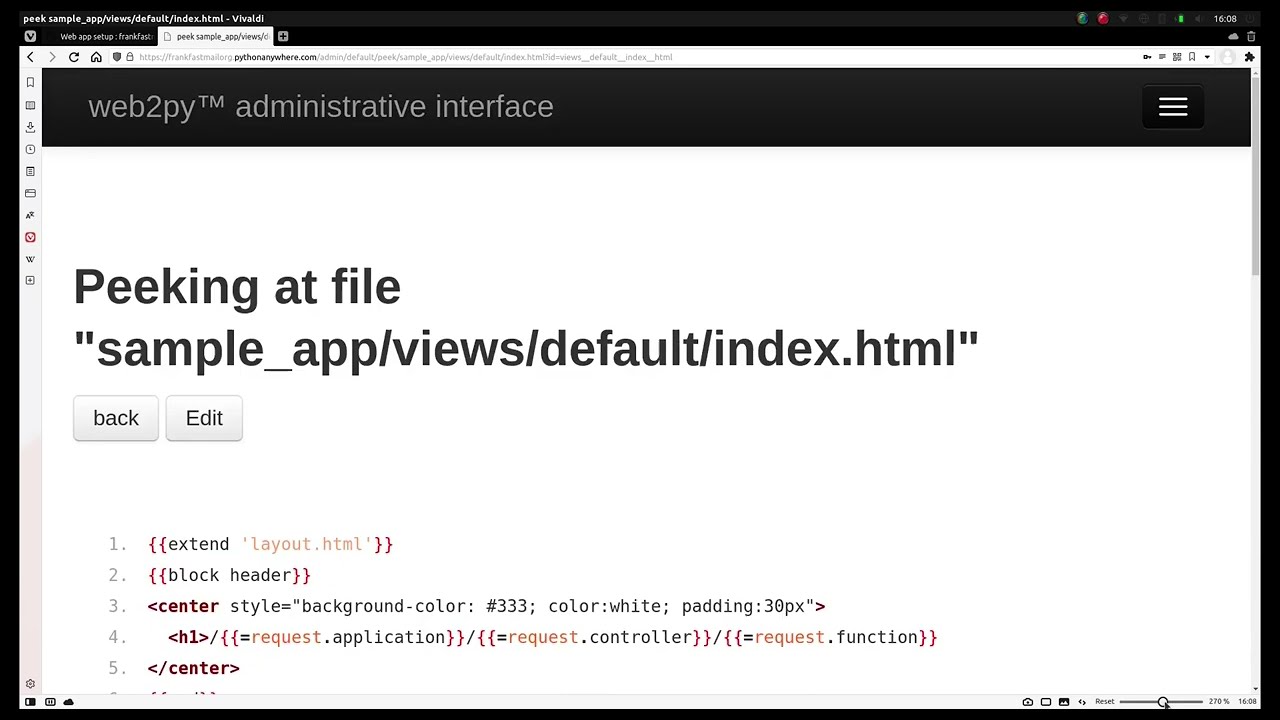Viewport: 1280px width, 720px height.
Task: Open the system clock showing 16:08
Action: 1225,19
